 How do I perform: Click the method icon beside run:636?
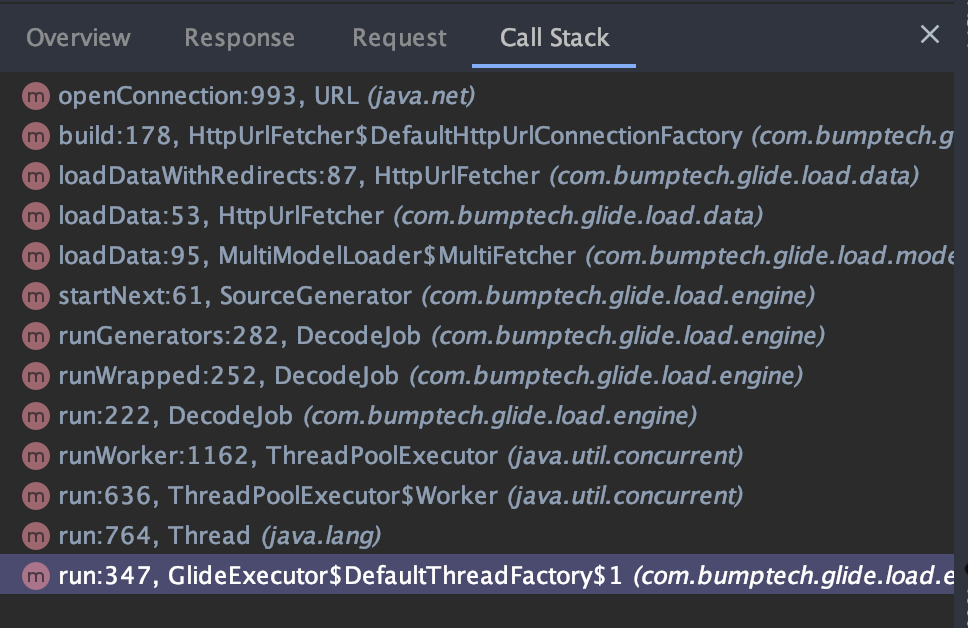[36, 496]
